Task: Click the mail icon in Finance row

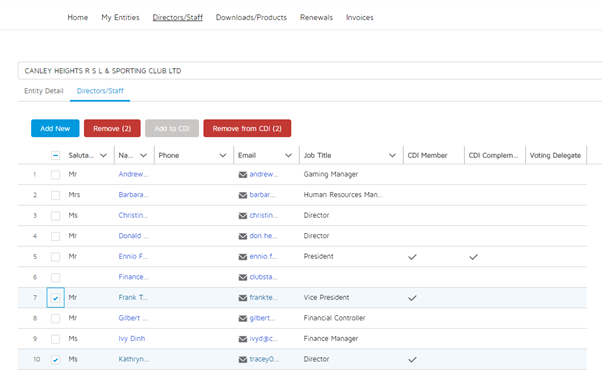Action: tap(243, 278)
